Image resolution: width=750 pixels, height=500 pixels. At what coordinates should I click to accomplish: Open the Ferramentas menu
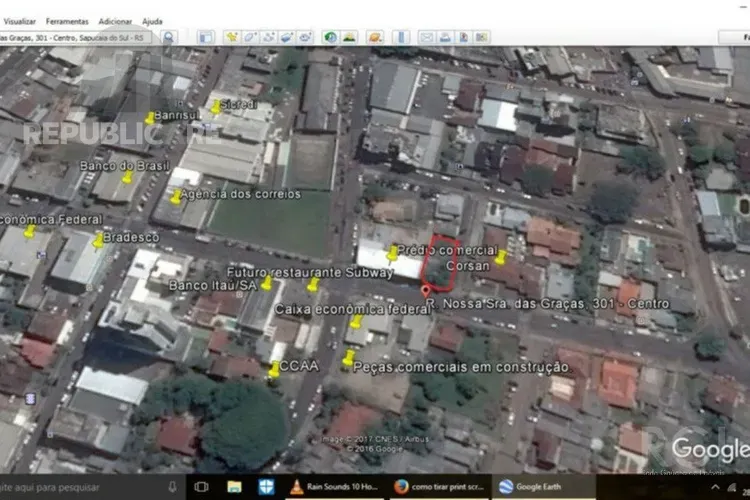tap(66, 21)
